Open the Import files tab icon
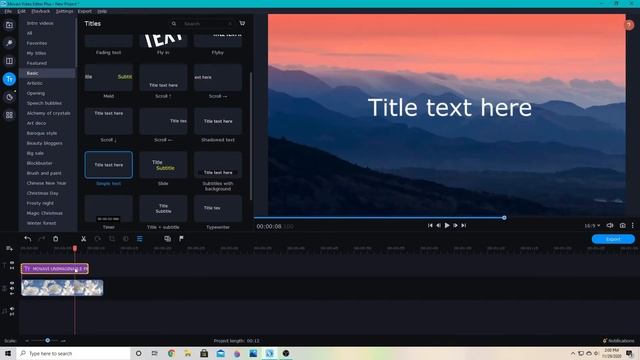The image size is (640, 360). pyautogui.click(x=9, y=25)
